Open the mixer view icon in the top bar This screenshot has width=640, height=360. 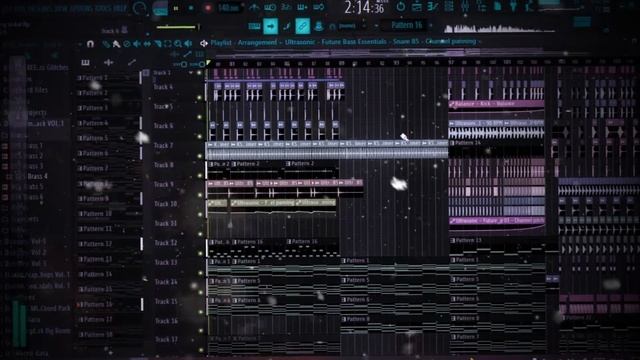[x=465, y=7]
